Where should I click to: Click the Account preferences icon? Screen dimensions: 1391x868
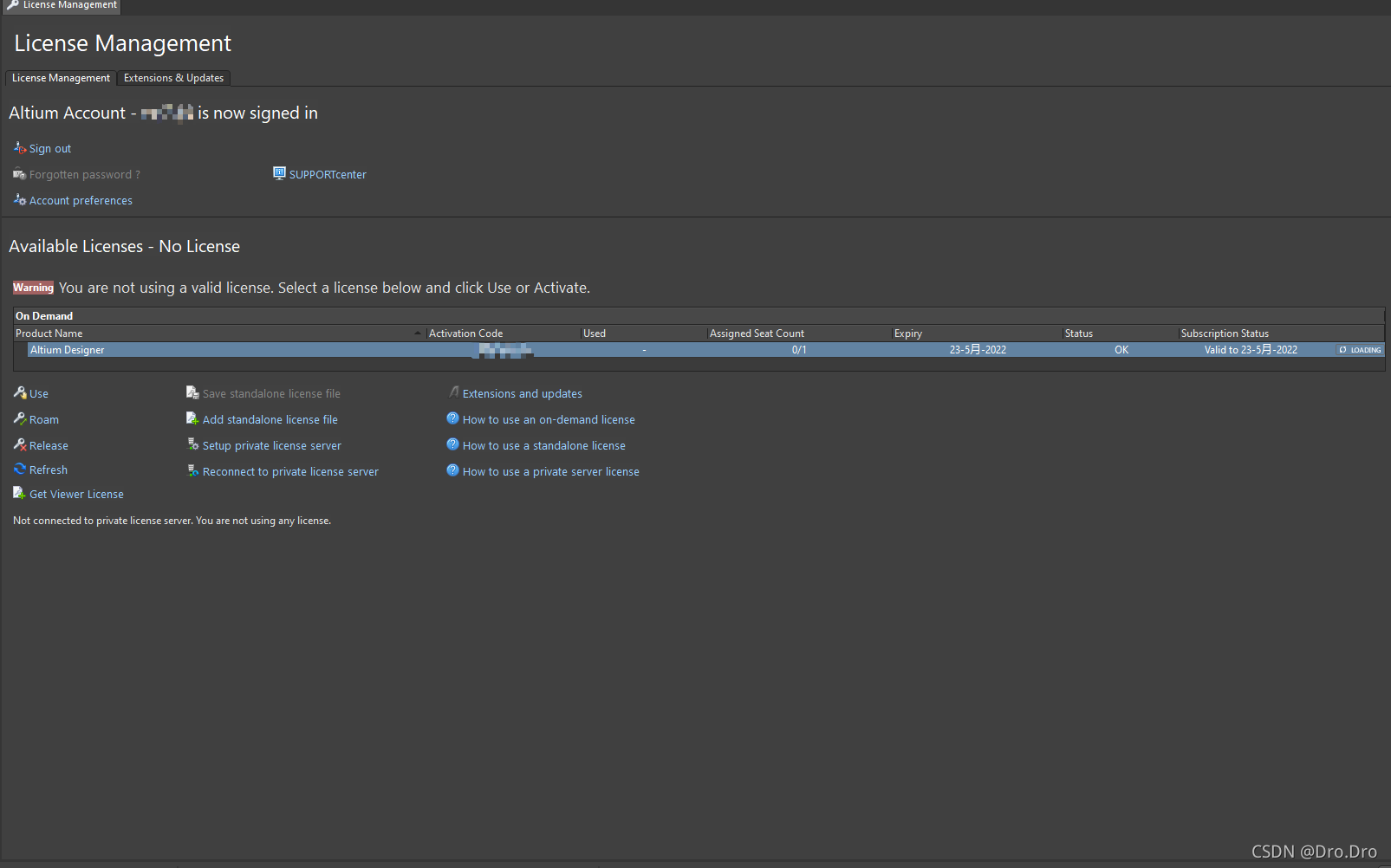(x=20, y=199)
